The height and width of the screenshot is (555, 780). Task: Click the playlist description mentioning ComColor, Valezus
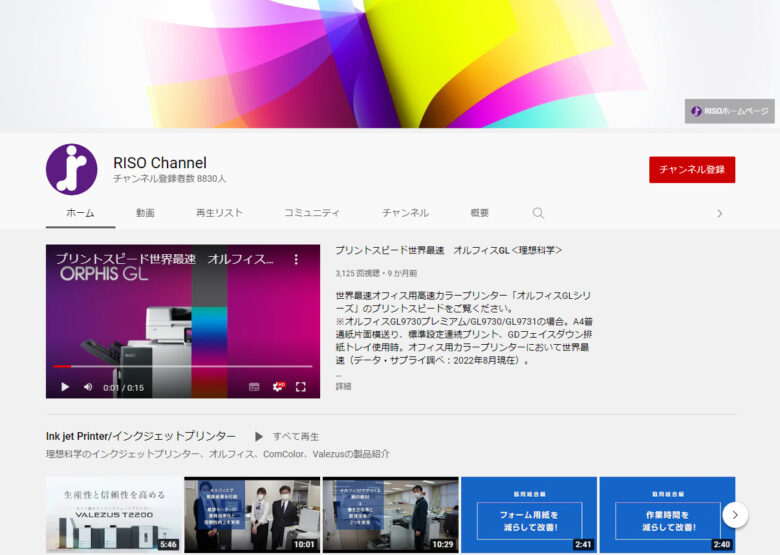tap(217, 454)
